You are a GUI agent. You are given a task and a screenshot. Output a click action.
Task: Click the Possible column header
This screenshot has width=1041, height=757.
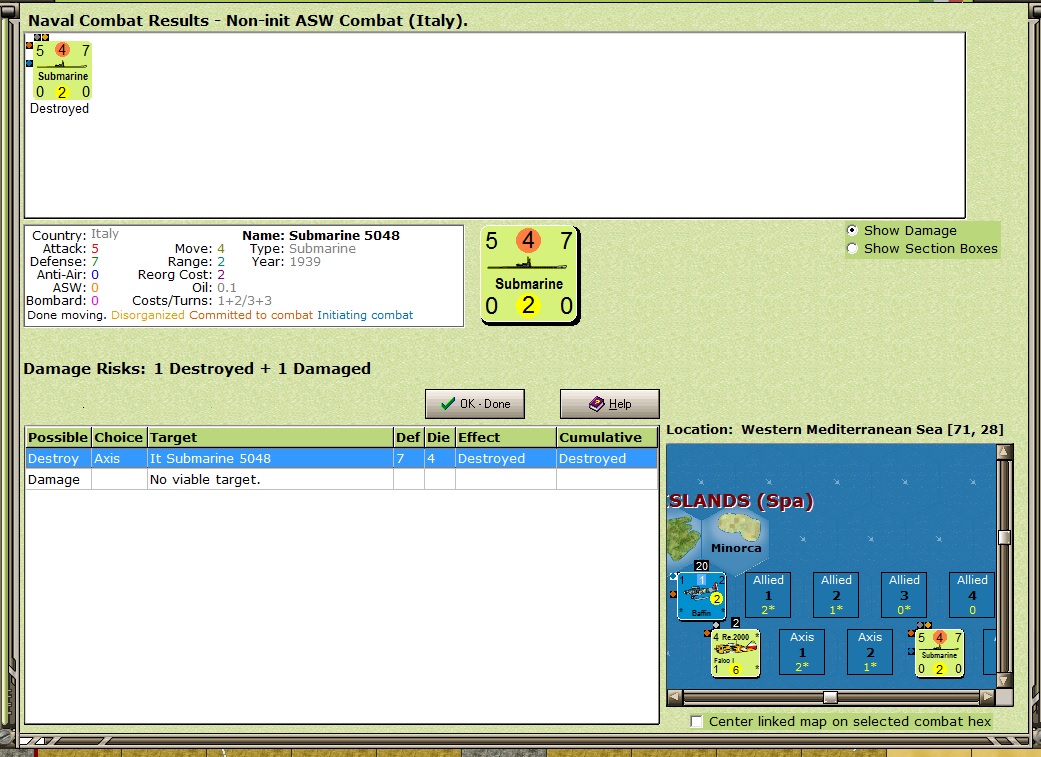point(58,437)
